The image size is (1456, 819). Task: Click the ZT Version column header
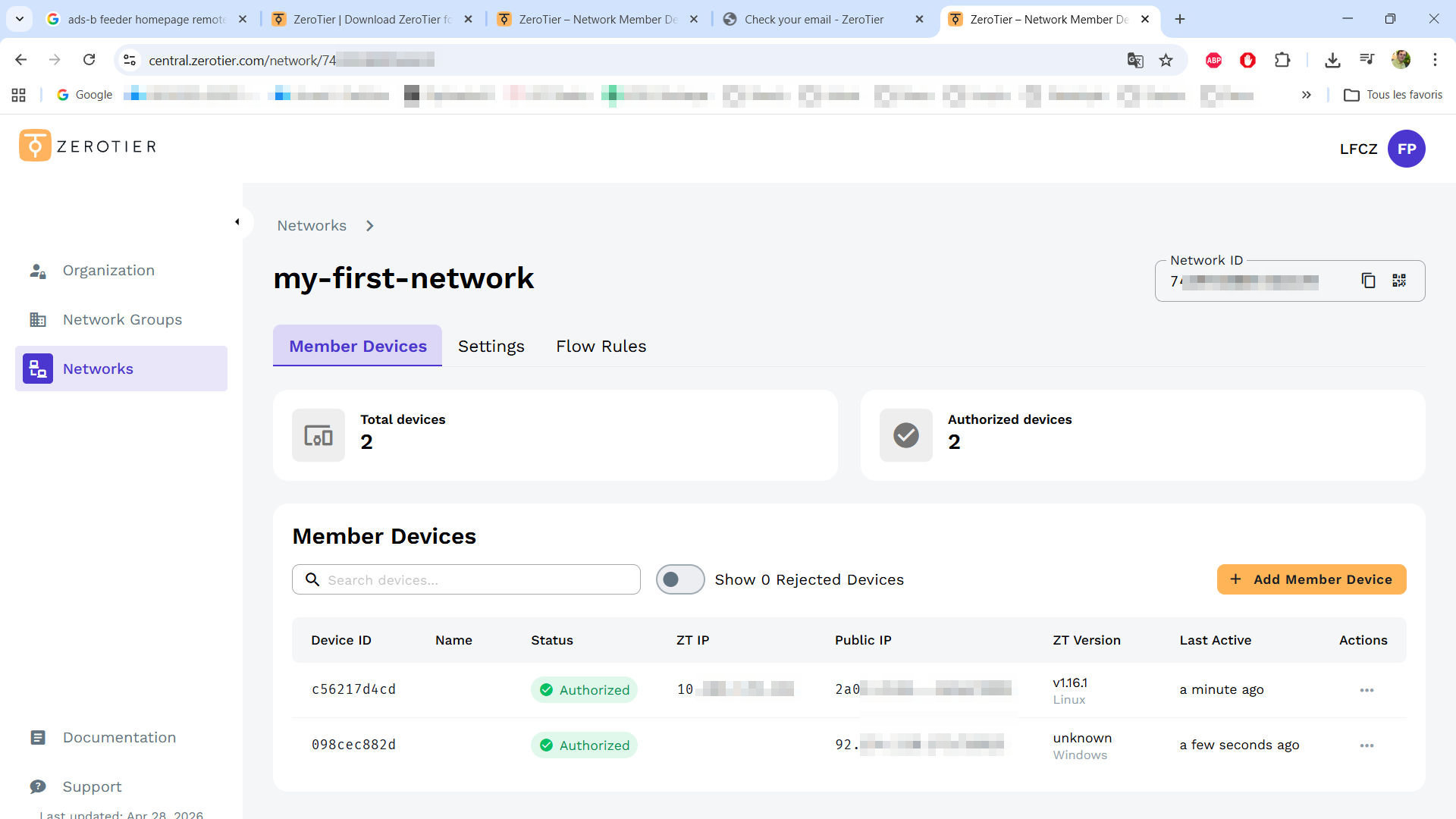[1087, 641]
